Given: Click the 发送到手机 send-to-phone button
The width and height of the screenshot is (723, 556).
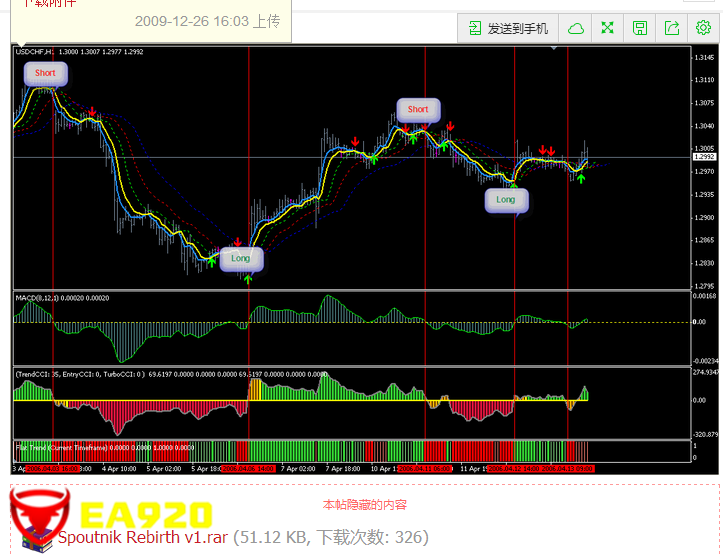Looking at the screenshot, I should [x=508, y=28].
